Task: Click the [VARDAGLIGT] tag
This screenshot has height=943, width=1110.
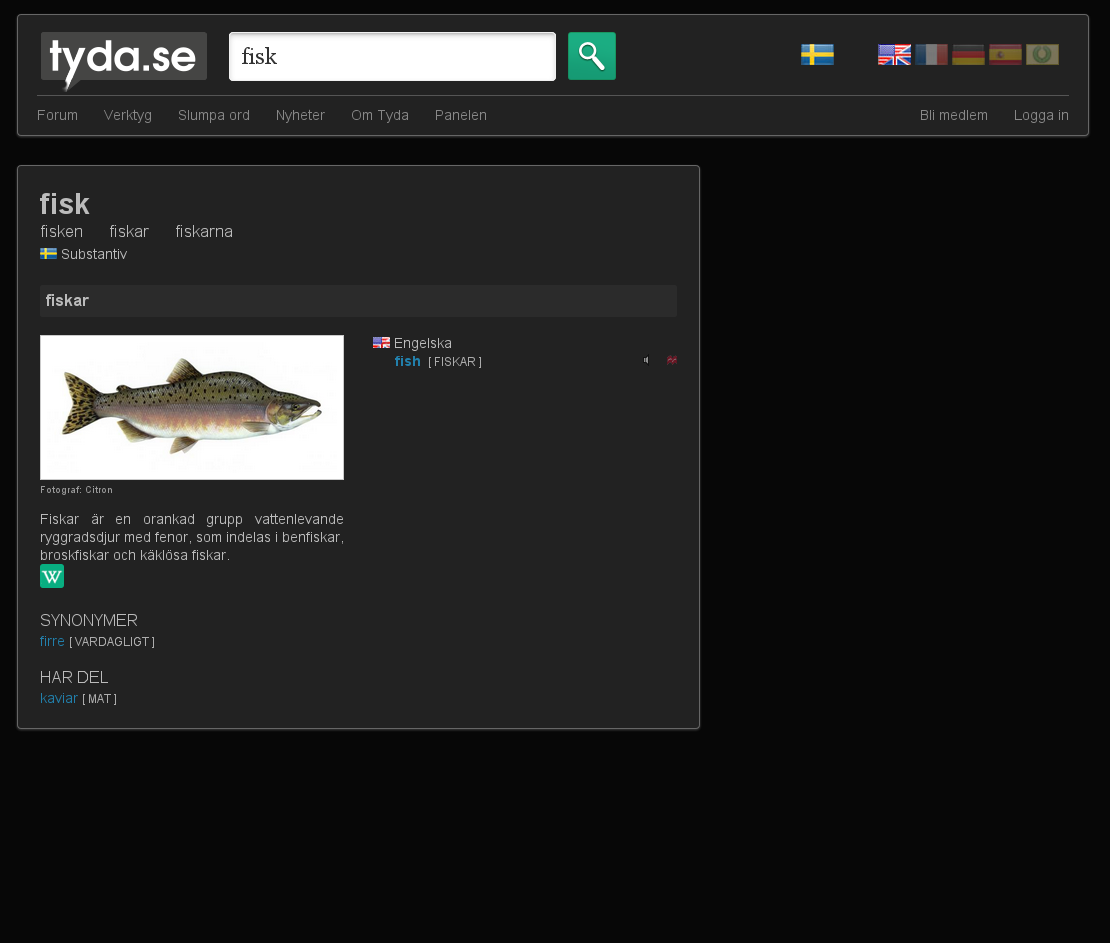Action: (x=112, y=642)
